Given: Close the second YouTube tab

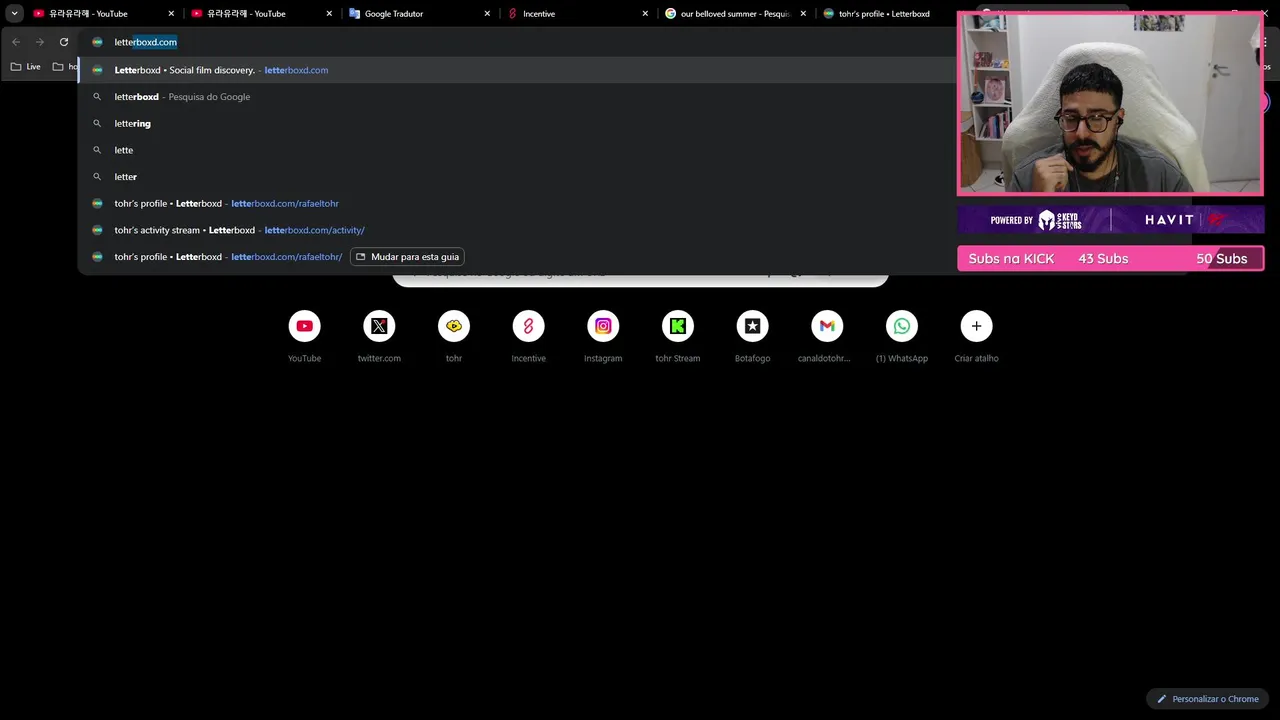Looking at the screenshot, I should (x=329, y=14).
